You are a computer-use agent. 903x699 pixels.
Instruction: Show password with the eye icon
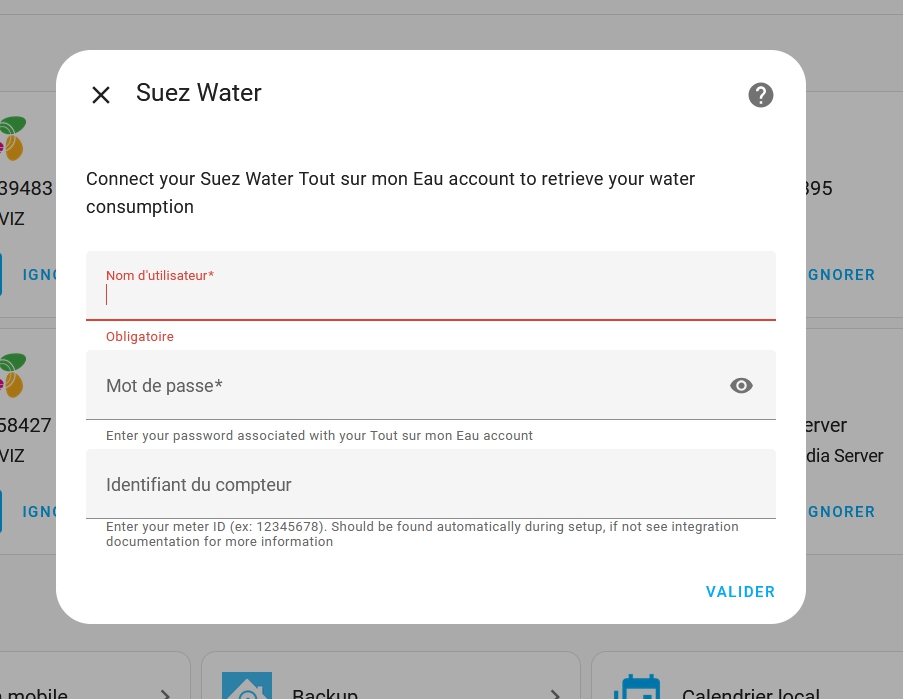[741, 385]
